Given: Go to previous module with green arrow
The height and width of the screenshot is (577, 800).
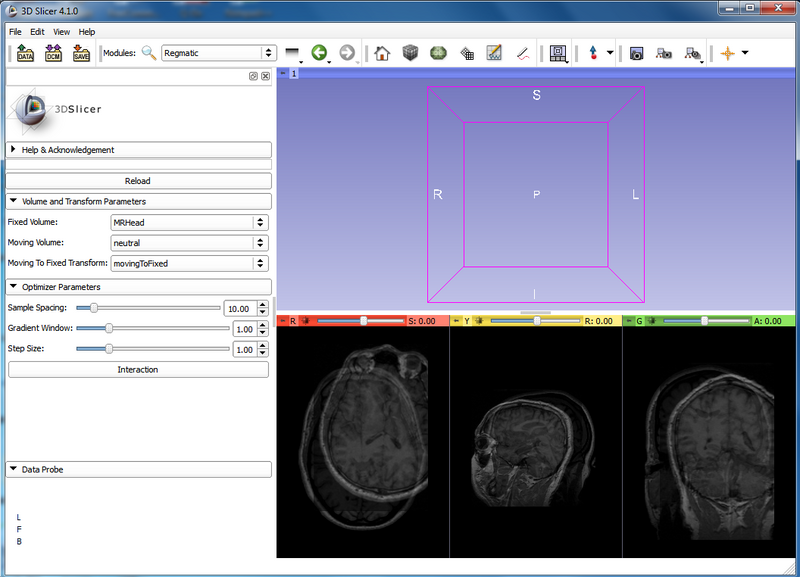Looking at the screenshot, I should tap(319, 53).
